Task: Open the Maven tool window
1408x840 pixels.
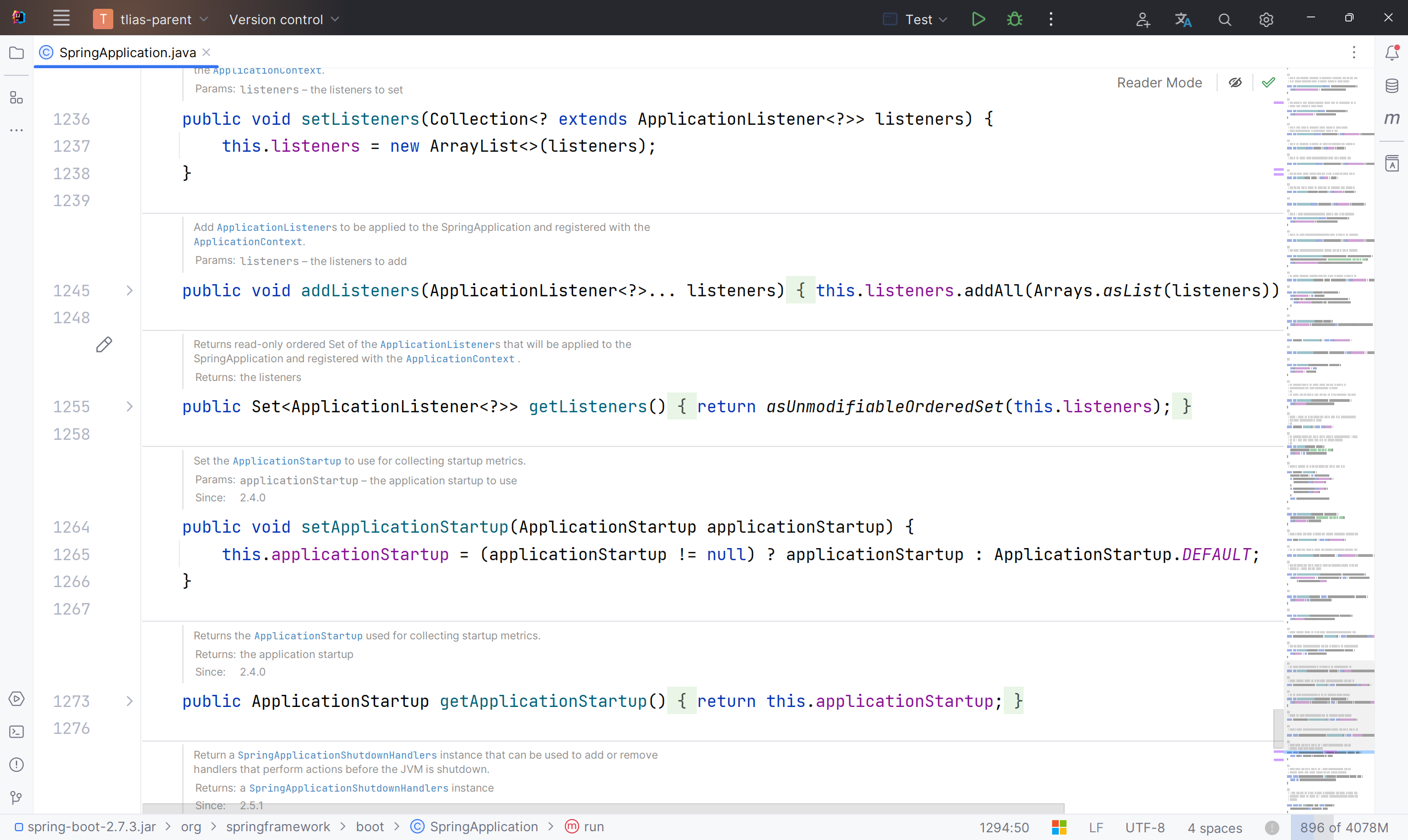Action: tap(1392, 118)
